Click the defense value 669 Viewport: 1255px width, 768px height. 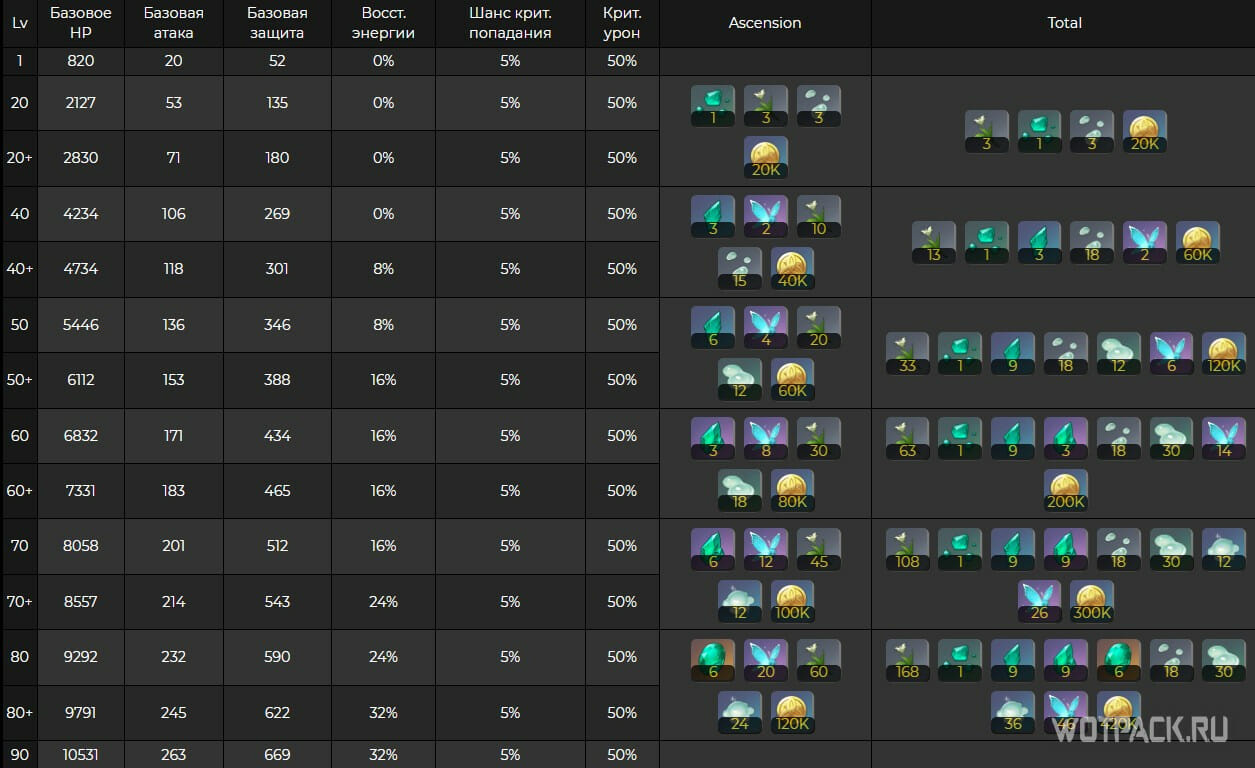coord(277,754)
